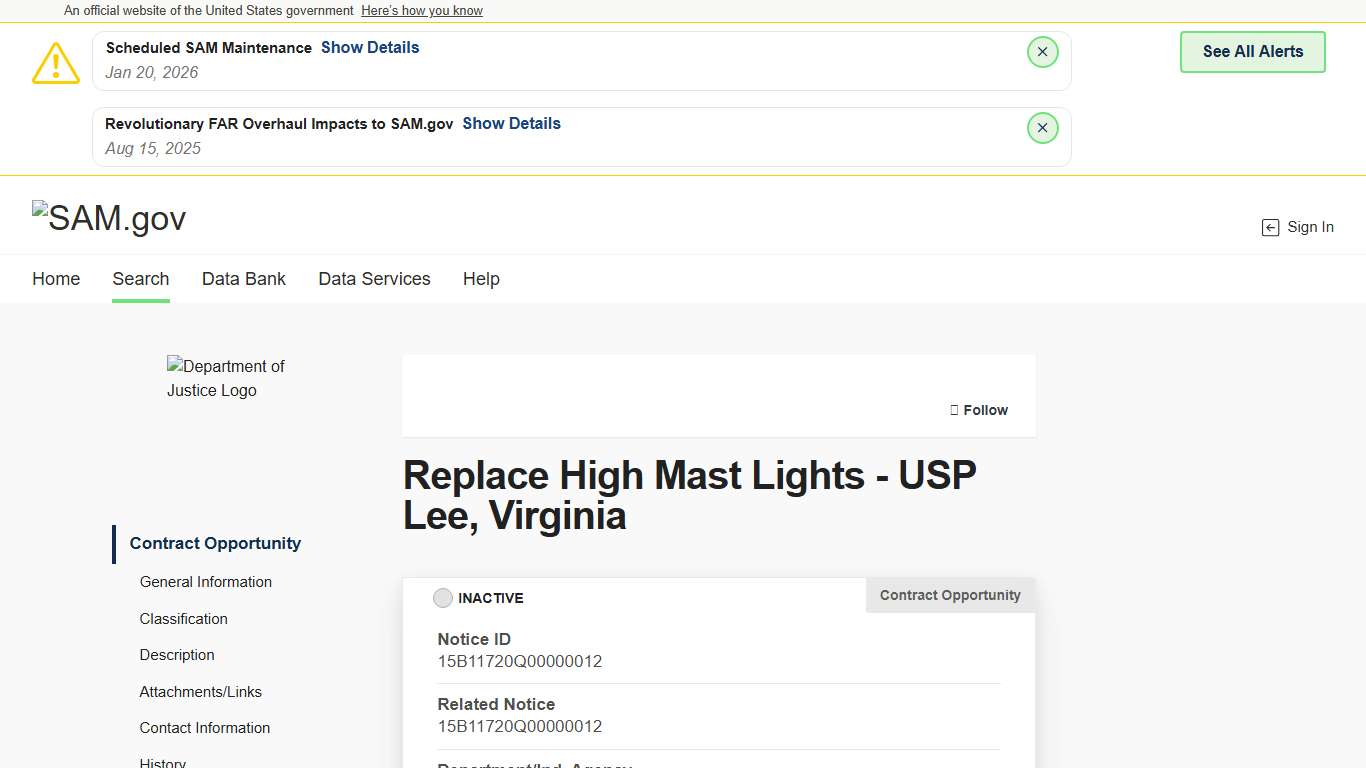
Task: Navigate to Attachments/Links section
Action: click(201, 692)
